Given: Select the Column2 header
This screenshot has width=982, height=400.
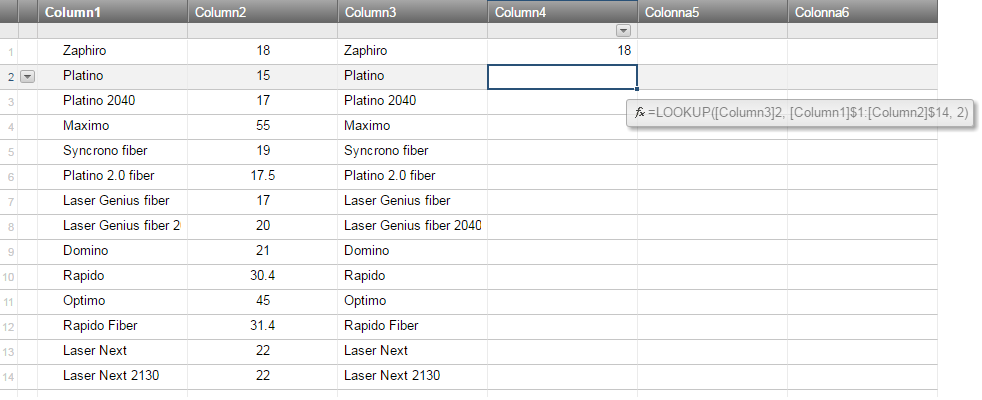Looking at the screenshot, I should point(263,12).
